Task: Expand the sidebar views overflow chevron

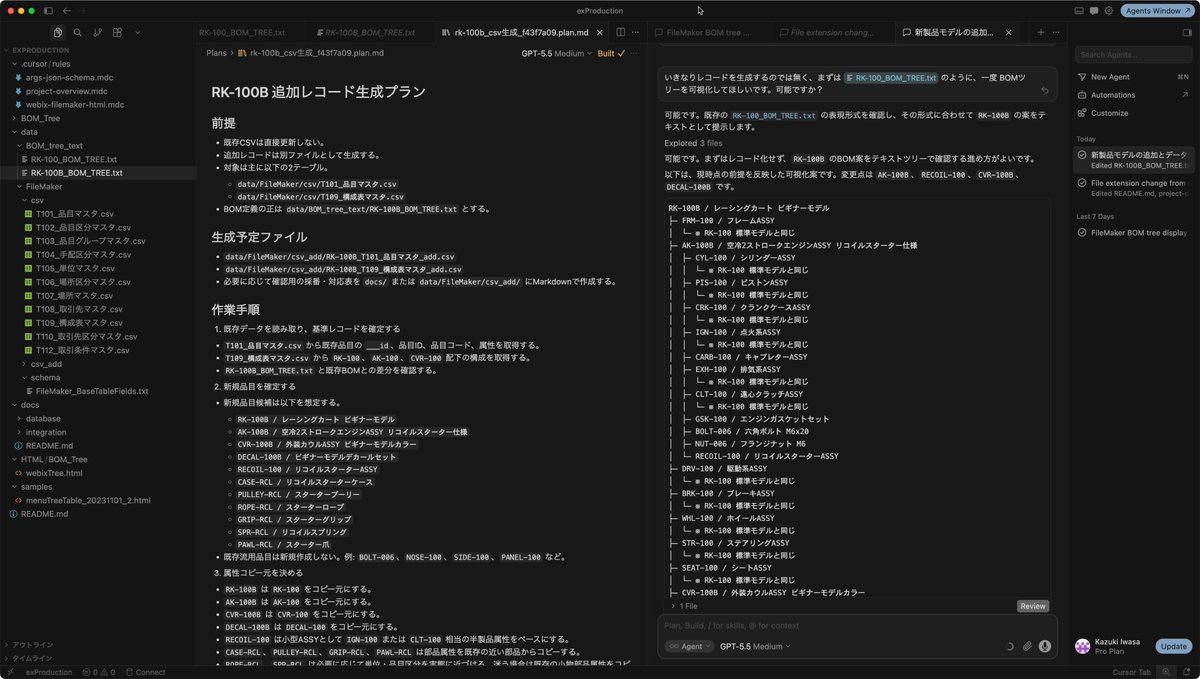Action: pos(136,33)
